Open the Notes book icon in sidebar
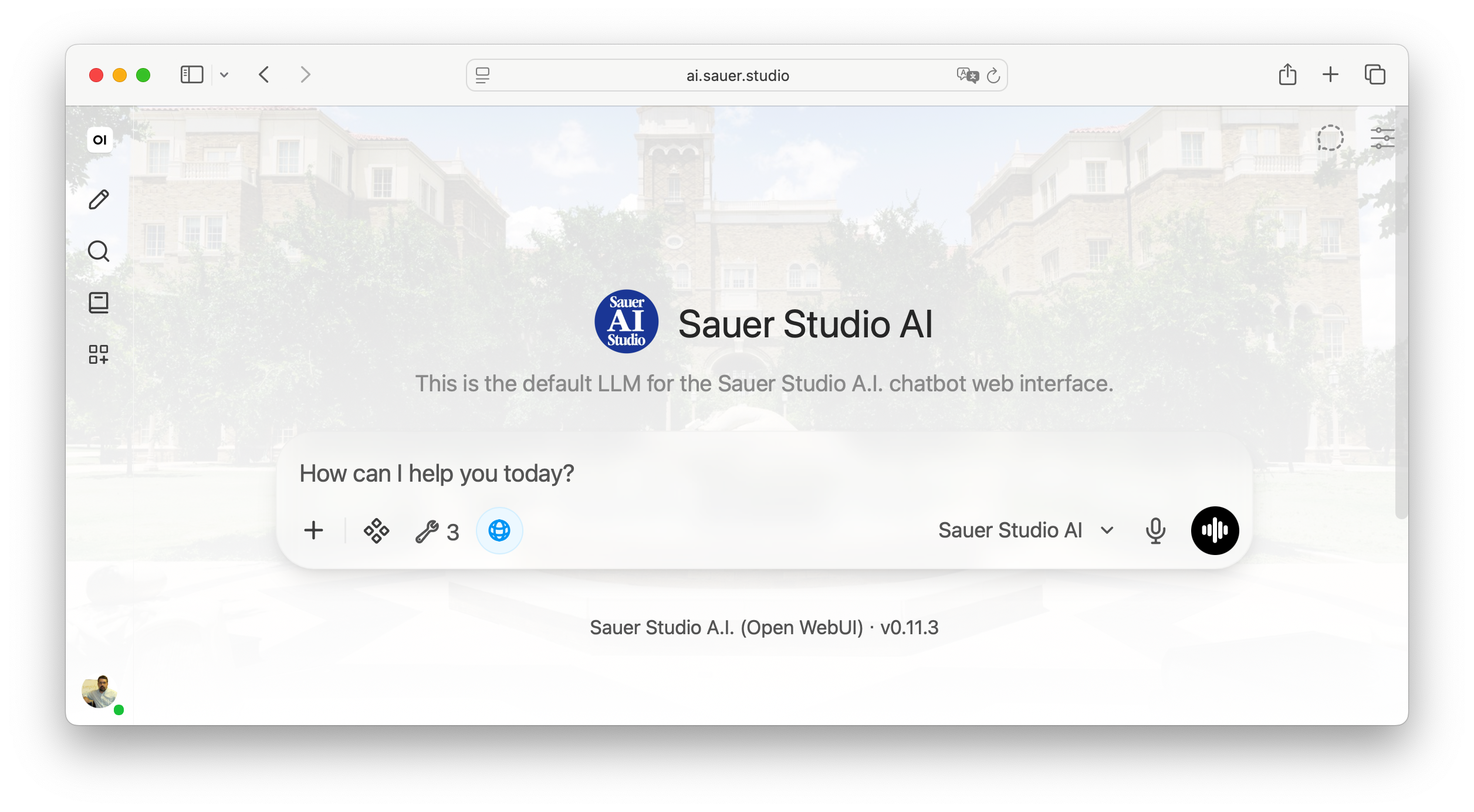 click(99, 303)
